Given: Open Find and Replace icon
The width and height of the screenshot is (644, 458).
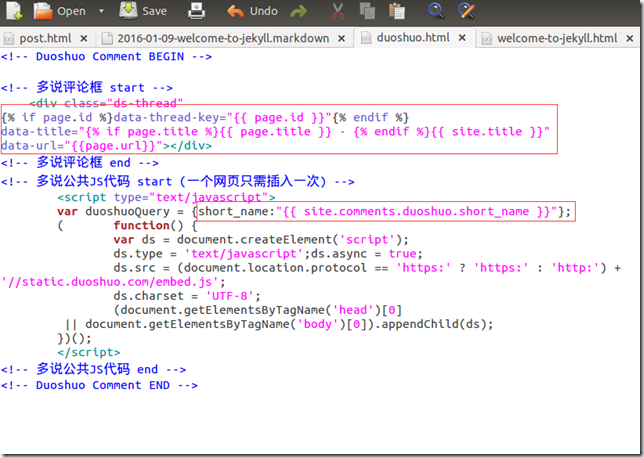Looking at the screenshot, I should [x=466, y=11].
